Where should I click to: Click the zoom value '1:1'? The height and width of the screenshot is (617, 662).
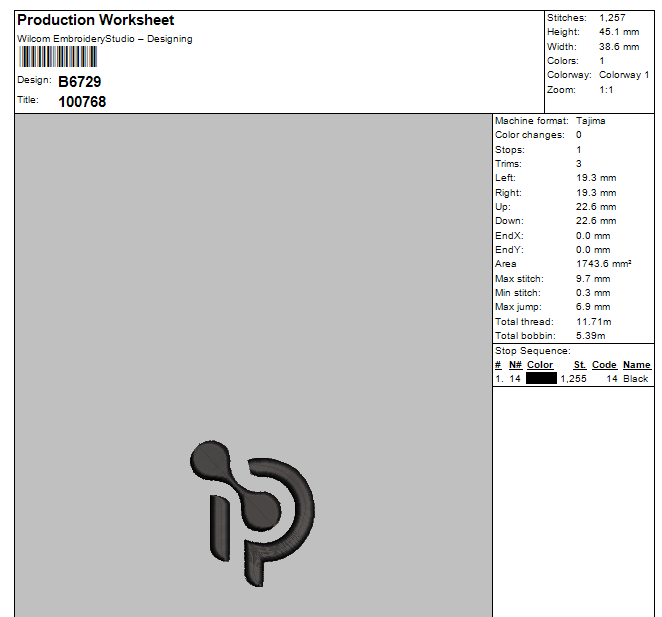[x=606, y=90]
